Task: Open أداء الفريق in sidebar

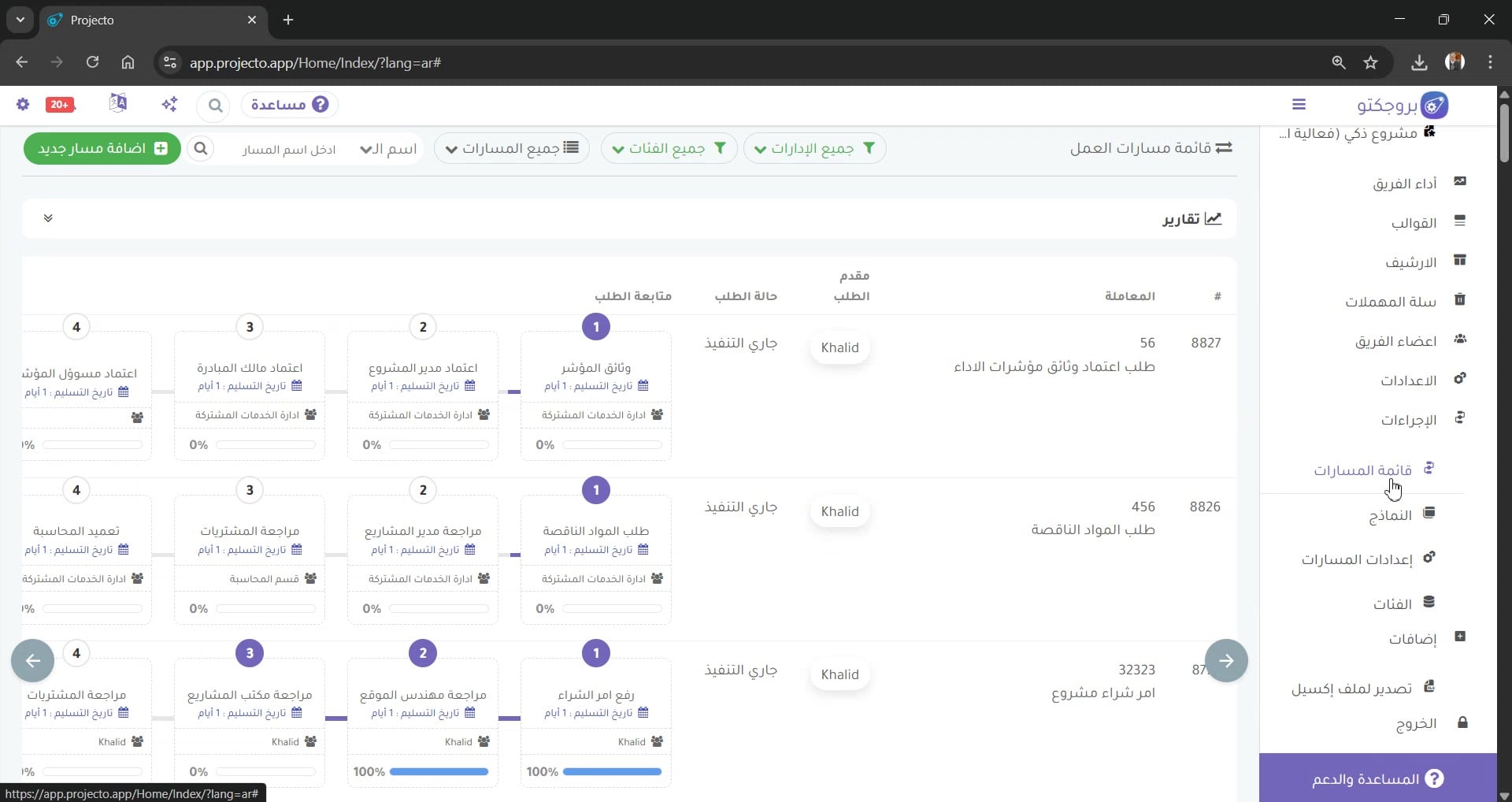Action: (x=1406, y=184)
